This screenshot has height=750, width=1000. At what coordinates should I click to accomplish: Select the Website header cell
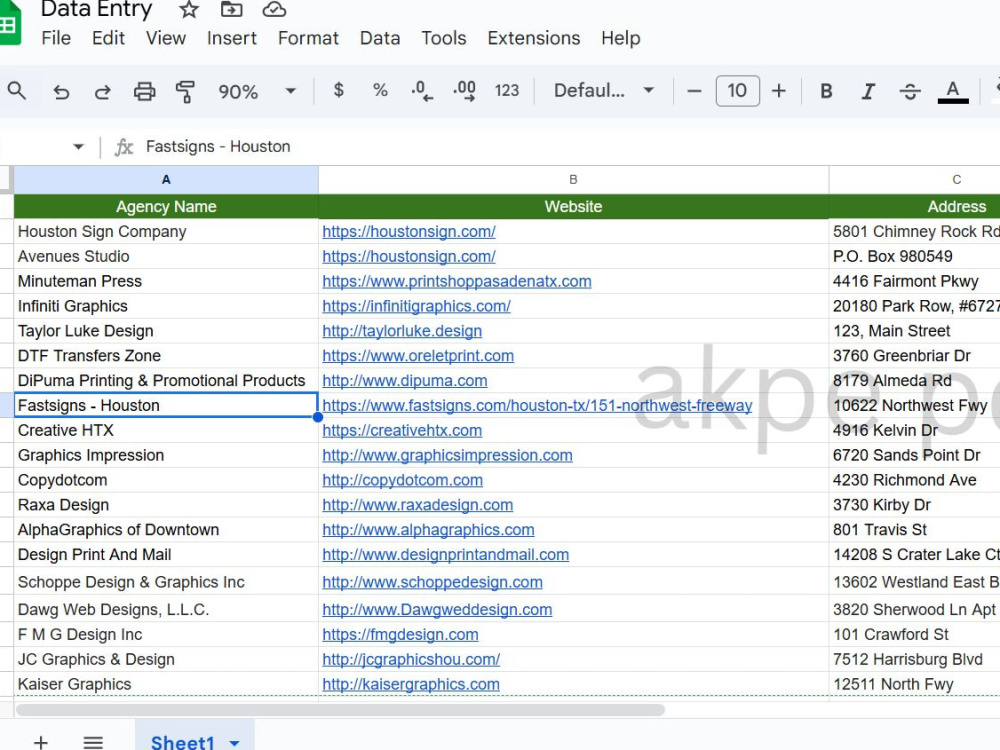(x=573, y=207)
